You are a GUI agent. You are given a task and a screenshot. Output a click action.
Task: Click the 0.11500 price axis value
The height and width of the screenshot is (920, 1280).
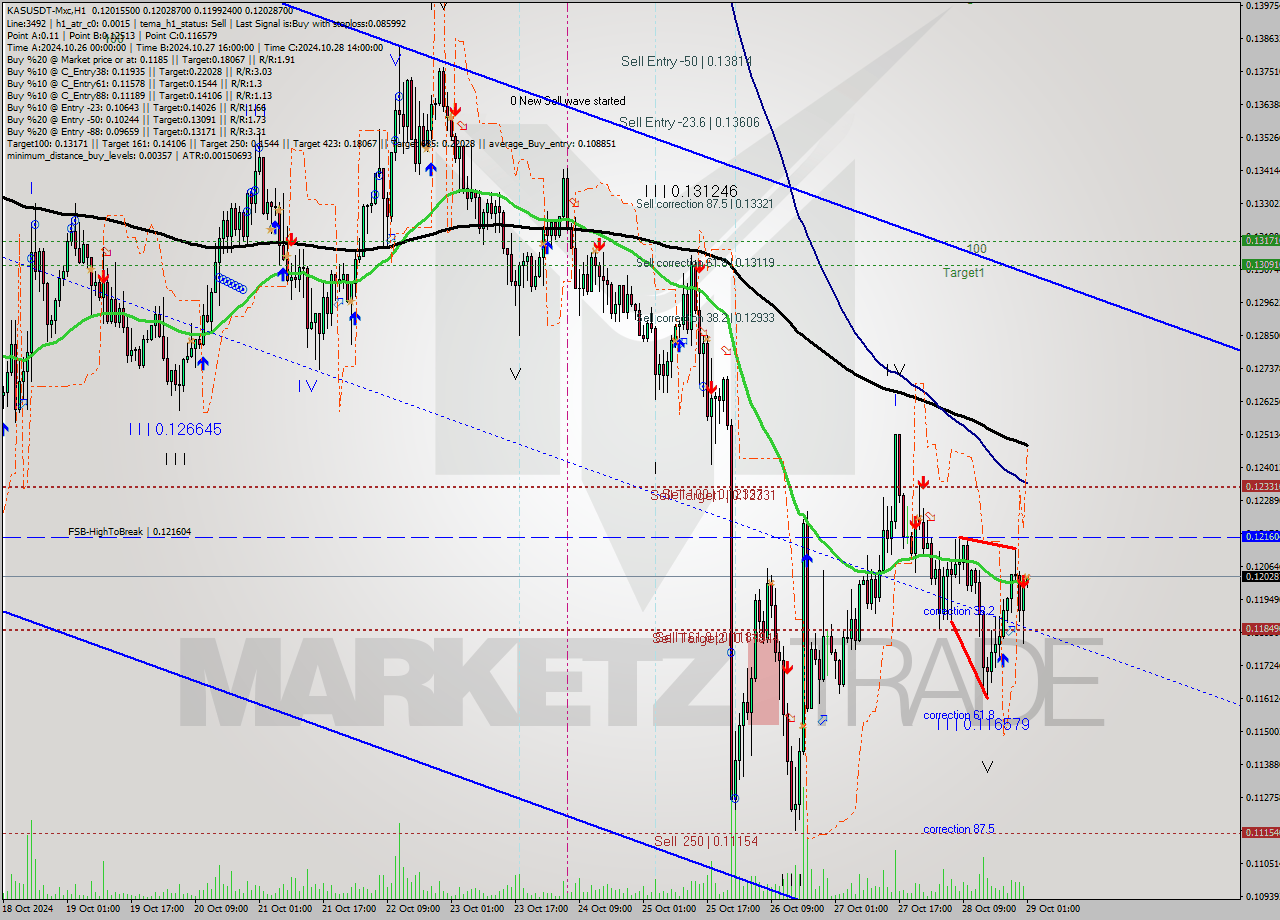point(1262,731)
